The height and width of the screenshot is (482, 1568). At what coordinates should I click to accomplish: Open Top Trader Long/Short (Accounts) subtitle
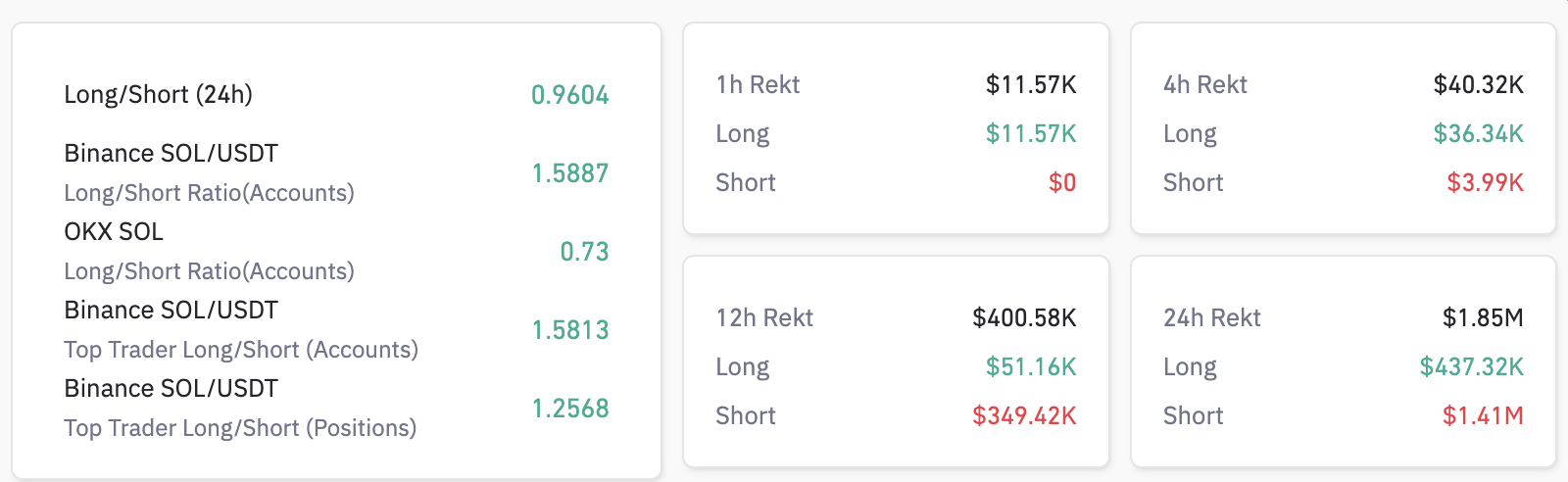241,350
